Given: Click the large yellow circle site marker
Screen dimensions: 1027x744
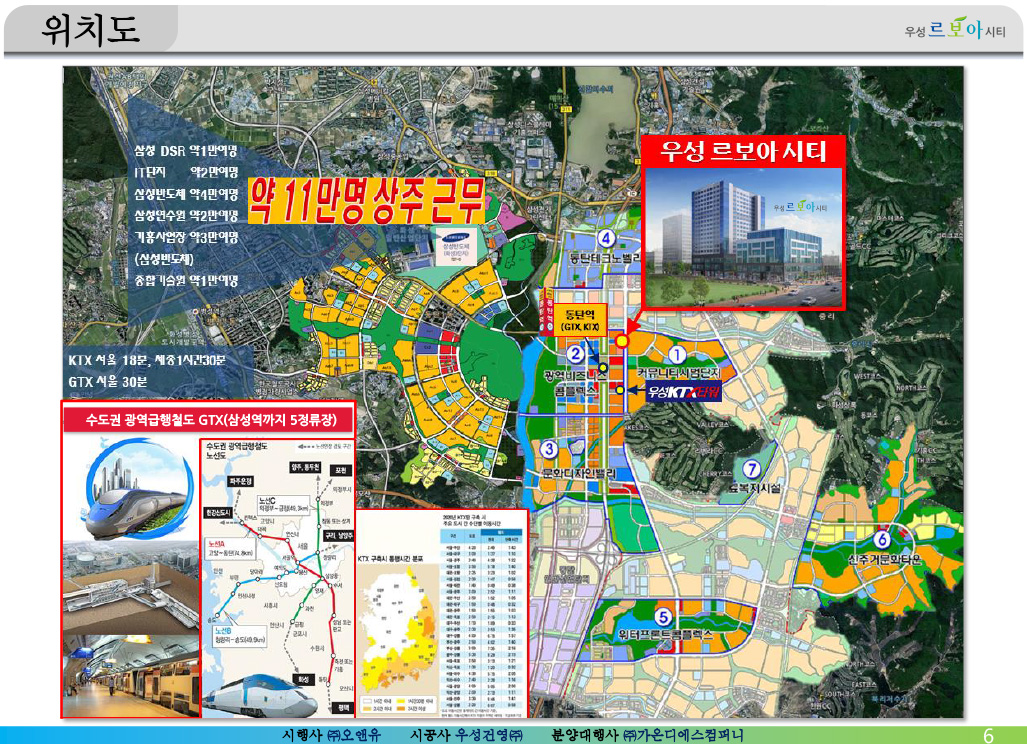Looking at the screenshot, I should pos(622,341).
